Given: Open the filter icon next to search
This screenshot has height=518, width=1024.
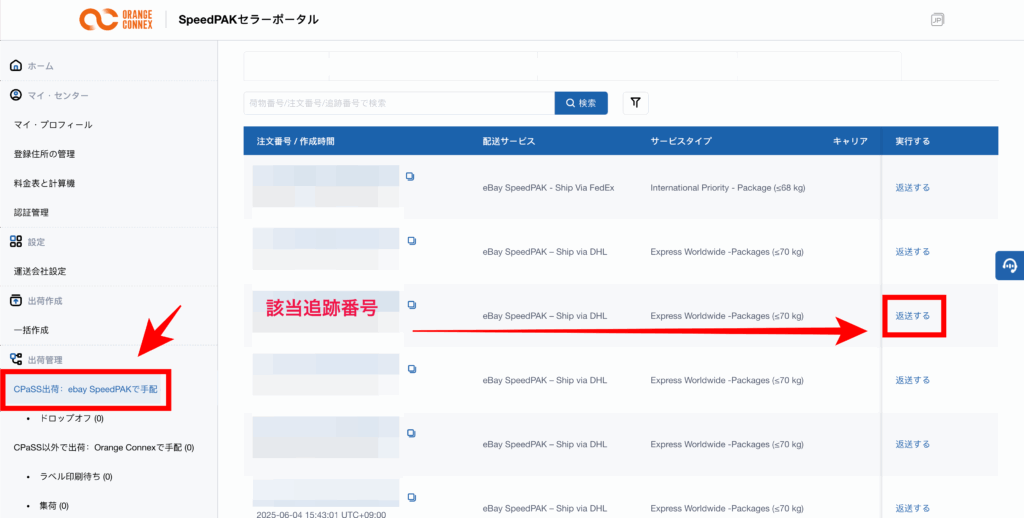Looking at the screenshot, I should [636, 103].
